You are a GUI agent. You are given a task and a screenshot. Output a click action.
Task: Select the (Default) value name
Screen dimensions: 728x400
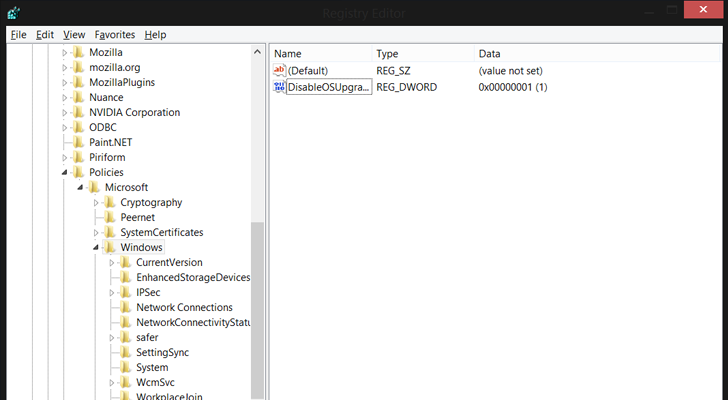(x=308, y=71)
